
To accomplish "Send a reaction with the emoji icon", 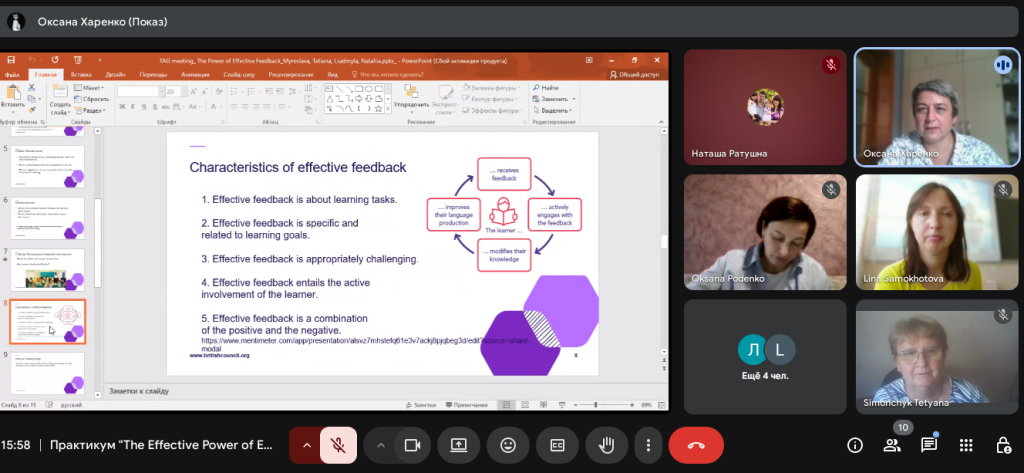I will tap(507, 445).
